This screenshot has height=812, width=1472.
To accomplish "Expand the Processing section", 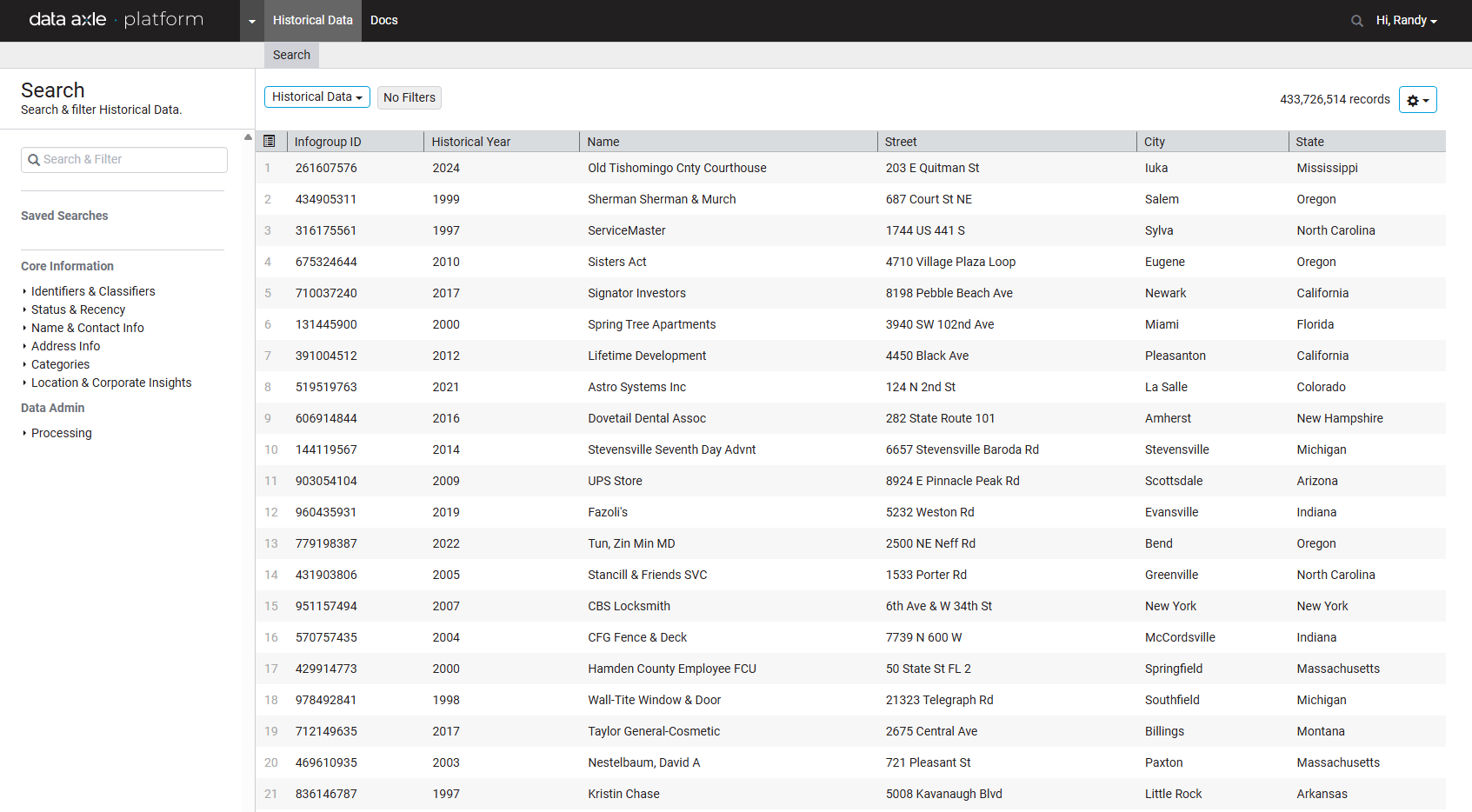I will click(62, 433).
